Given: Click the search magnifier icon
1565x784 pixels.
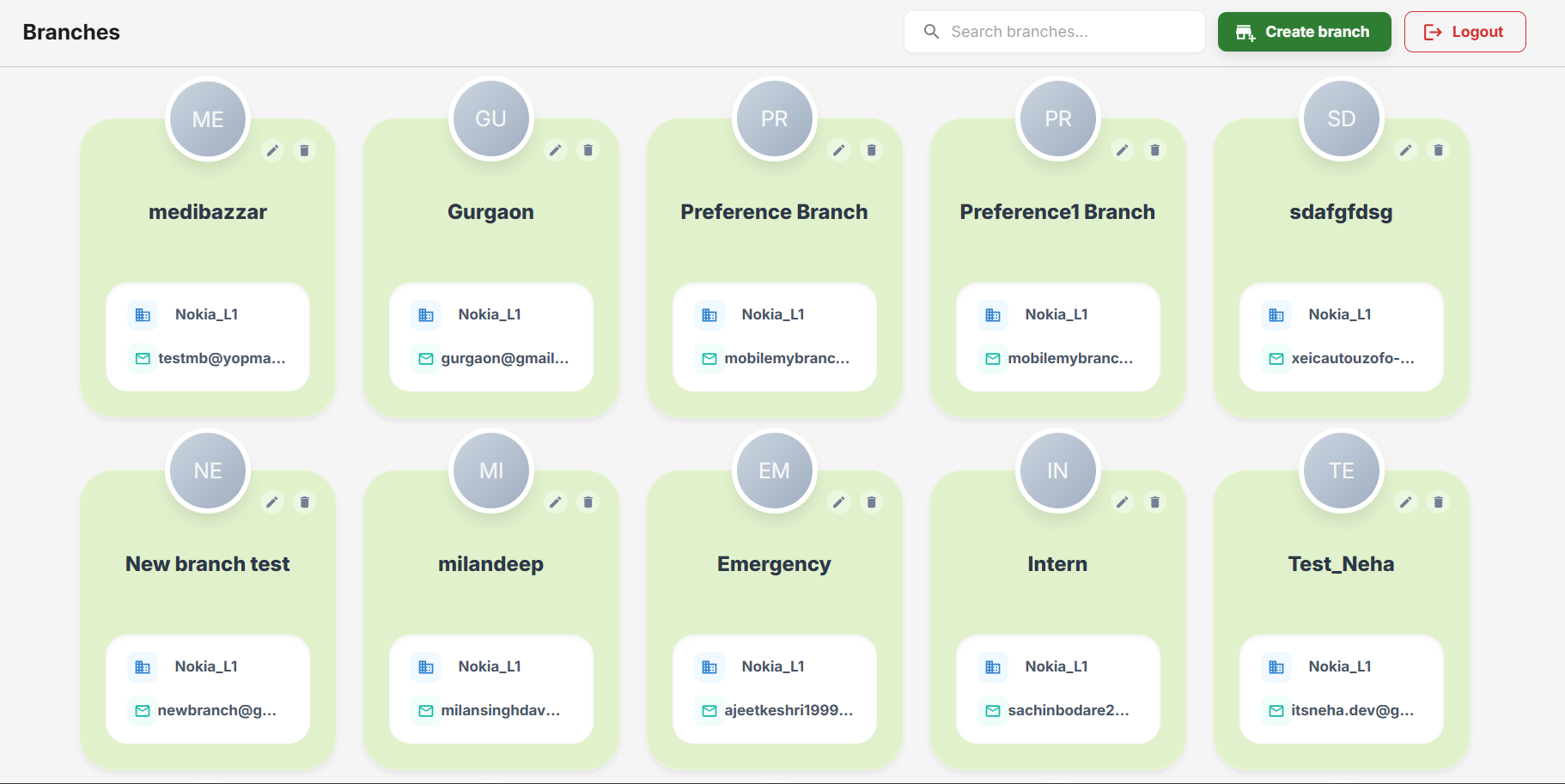Looking at the screenshot, I should point(931,31).
